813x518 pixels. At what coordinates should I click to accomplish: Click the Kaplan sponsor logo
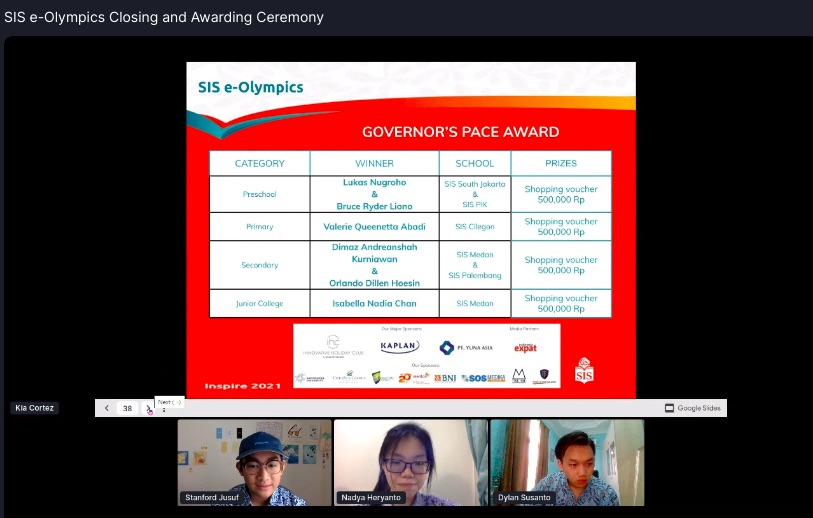pyautogui.click(x=399, y=347)
